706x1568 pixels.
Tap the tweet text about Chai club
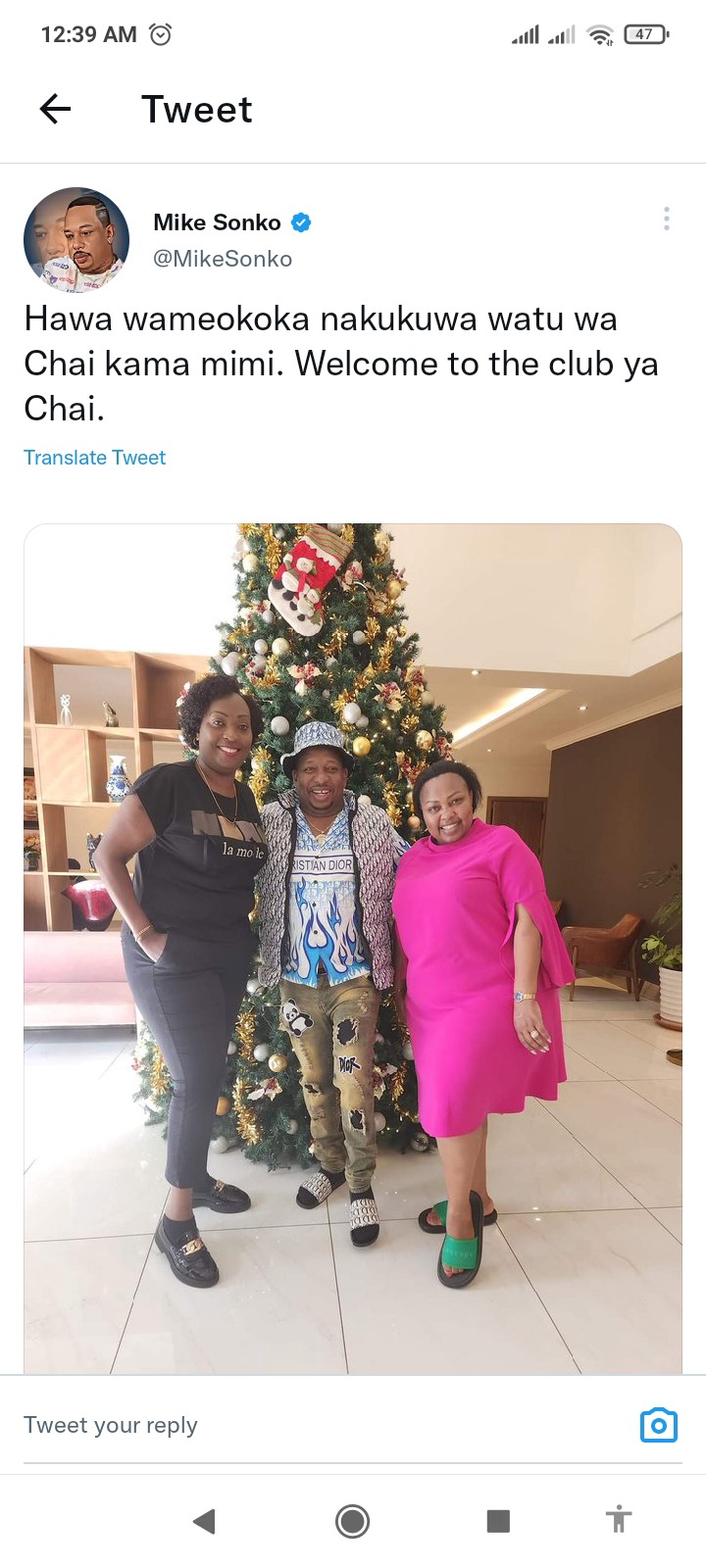(x=341, y=364)
